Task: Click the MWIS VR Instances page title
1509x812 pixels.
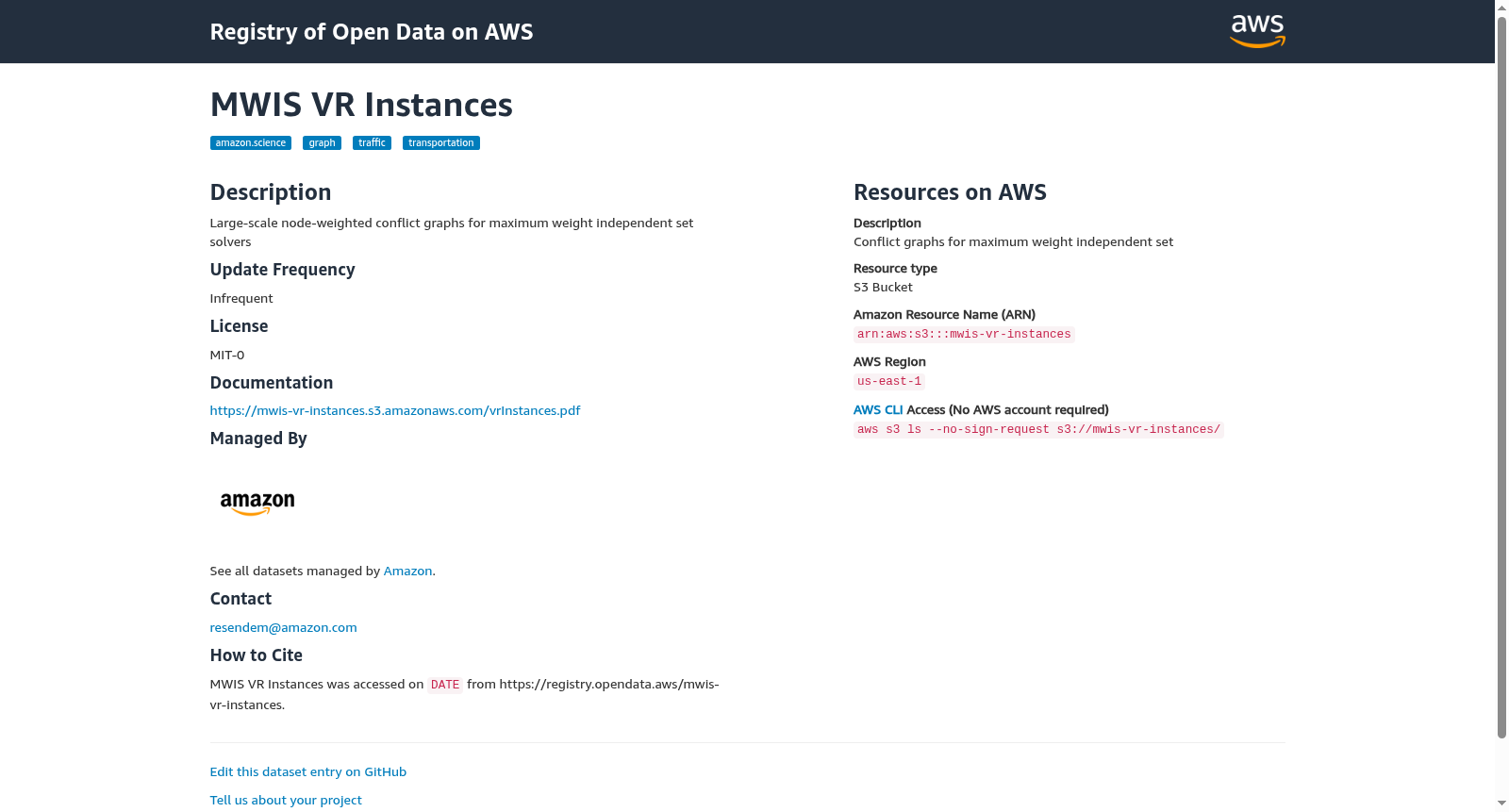Action: click(361, 105)
